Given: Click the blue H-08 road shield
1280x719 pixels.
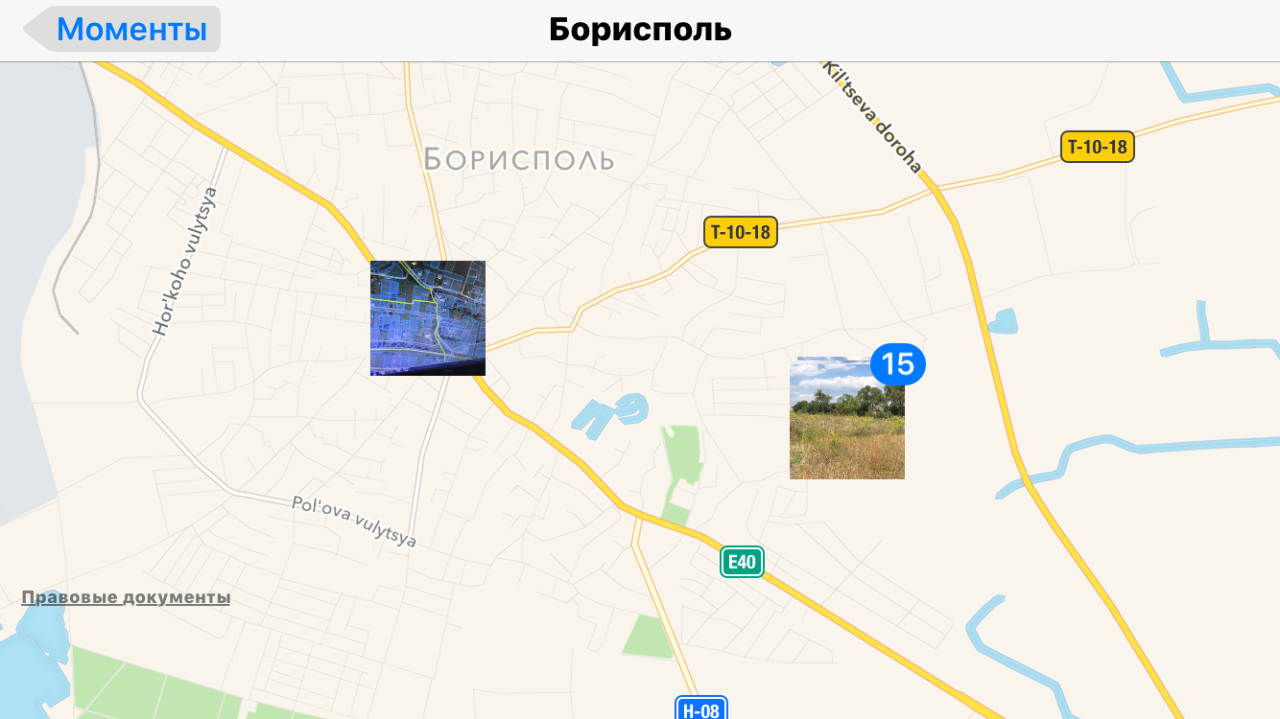Looking at the screenshot, I should point(701,709).
